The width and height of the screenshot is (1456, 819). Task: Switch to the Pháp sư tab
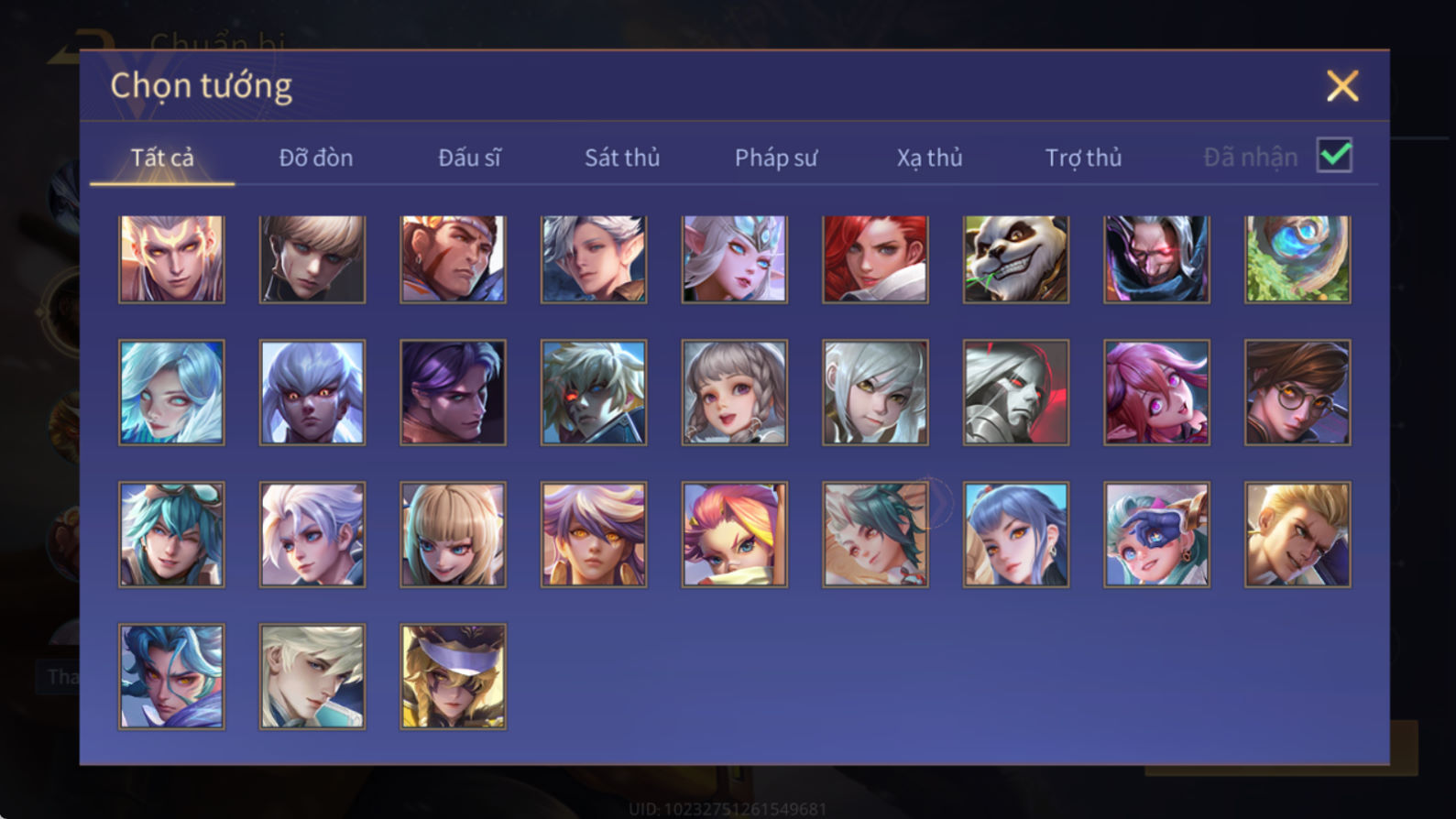pos(775,158)
